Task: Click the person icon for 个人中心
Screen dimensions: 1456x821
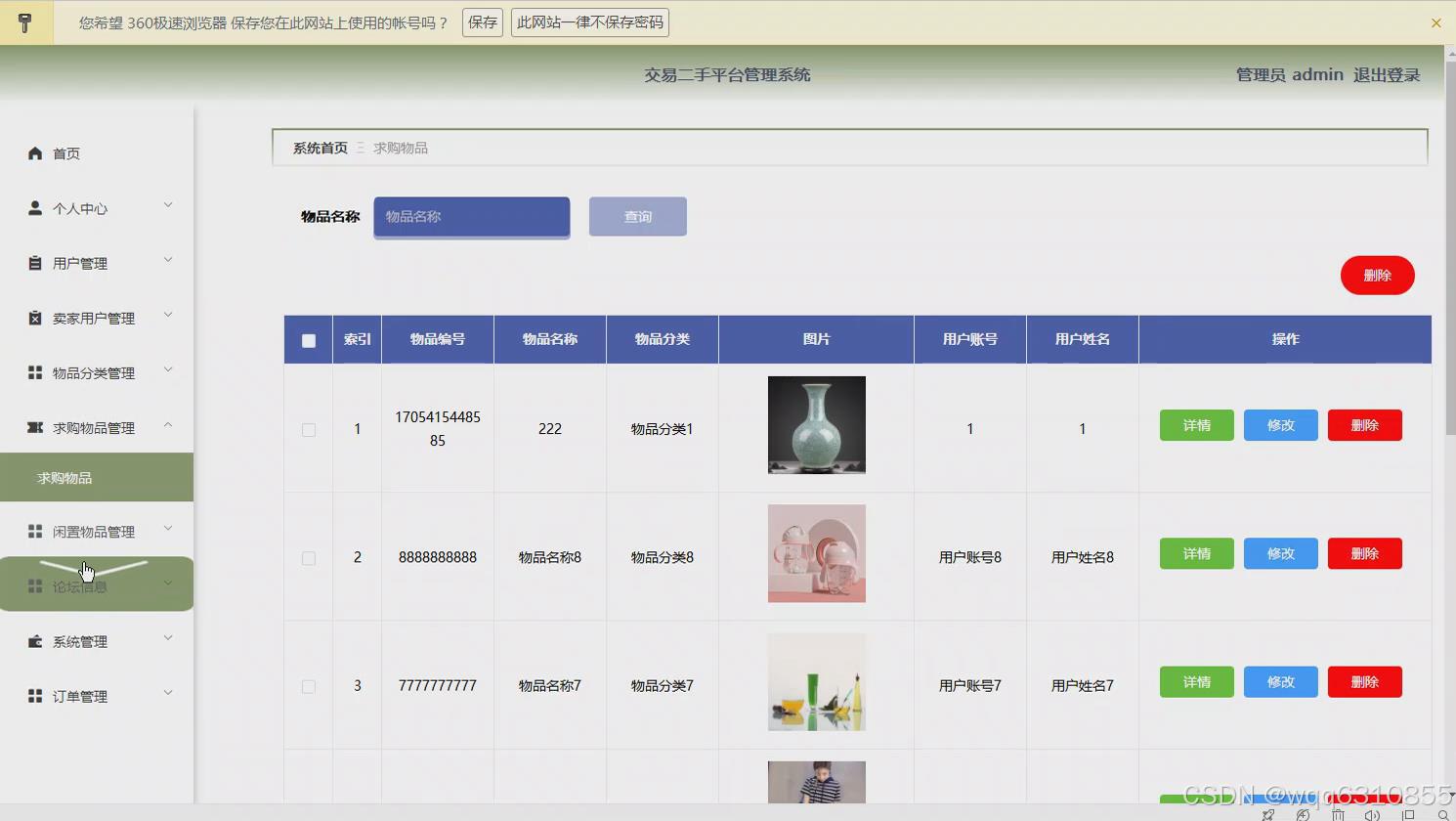Action: pyautogui.click(x=35, y=208)
